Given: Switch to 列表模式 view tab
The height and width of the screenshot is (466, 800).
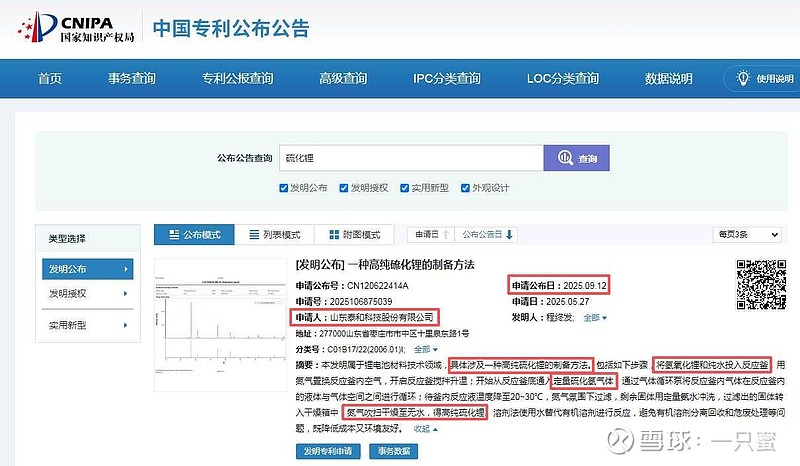Looking at the screenshot, I should [x=274, y=234].
